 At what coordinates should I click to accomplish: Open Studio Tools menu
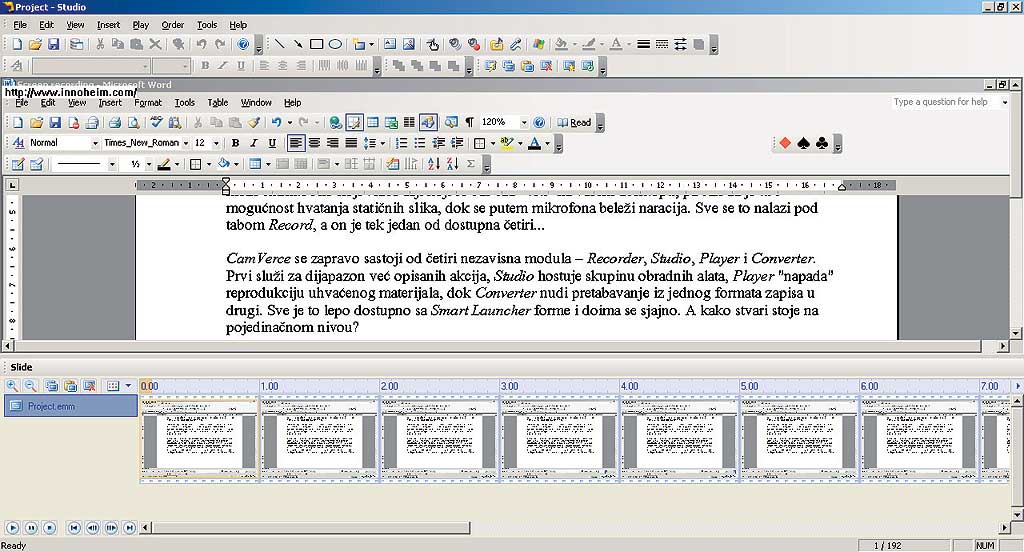pyautogui.click(x=207, y=25)
